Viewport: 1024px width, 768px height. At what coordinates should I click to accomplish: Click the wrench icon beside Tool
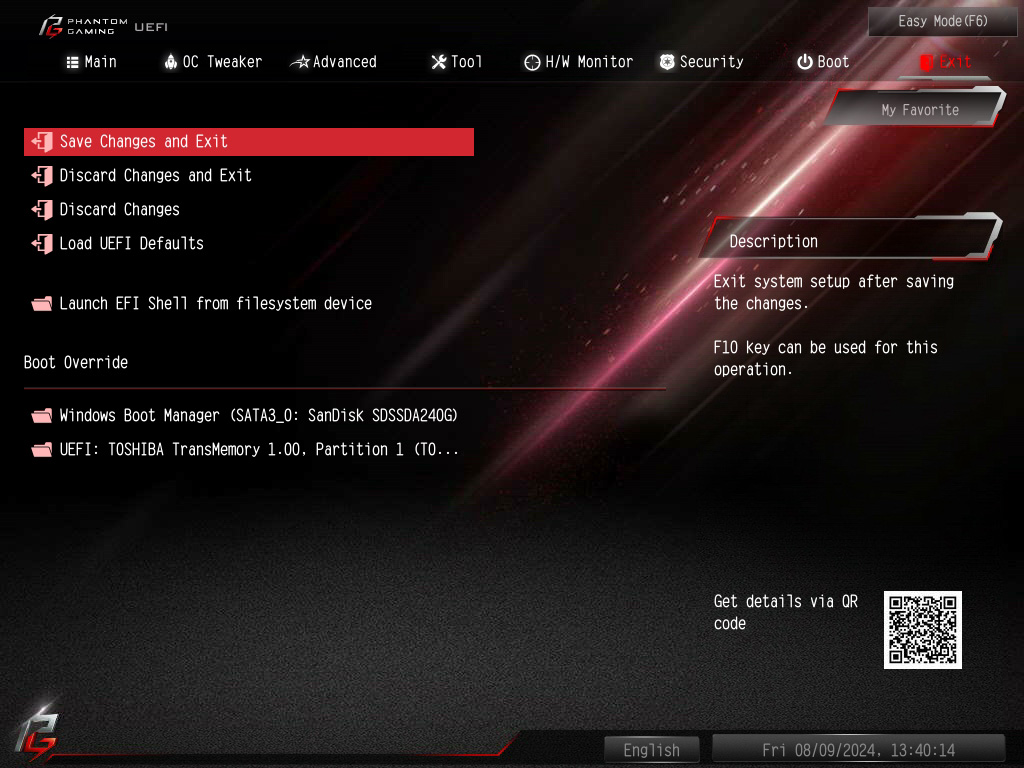click(439, 62)
